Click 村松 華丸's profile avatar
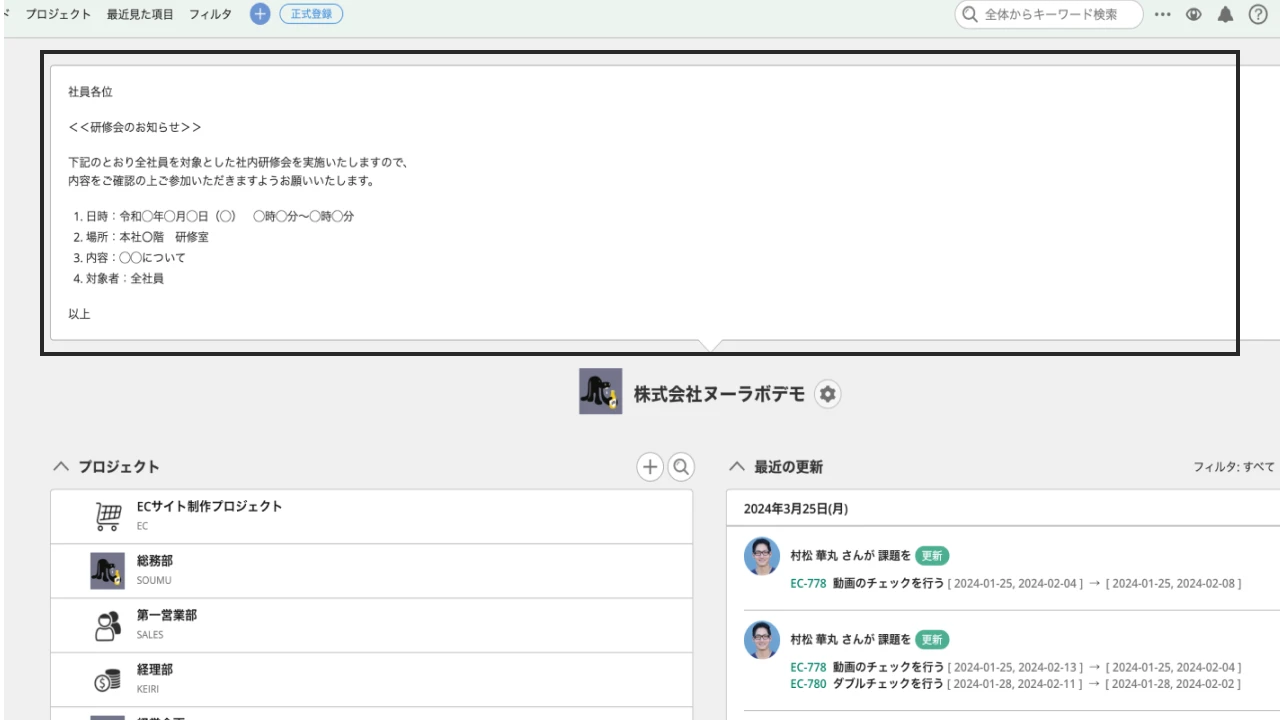The image size is (1280, 720). point(762,556)
